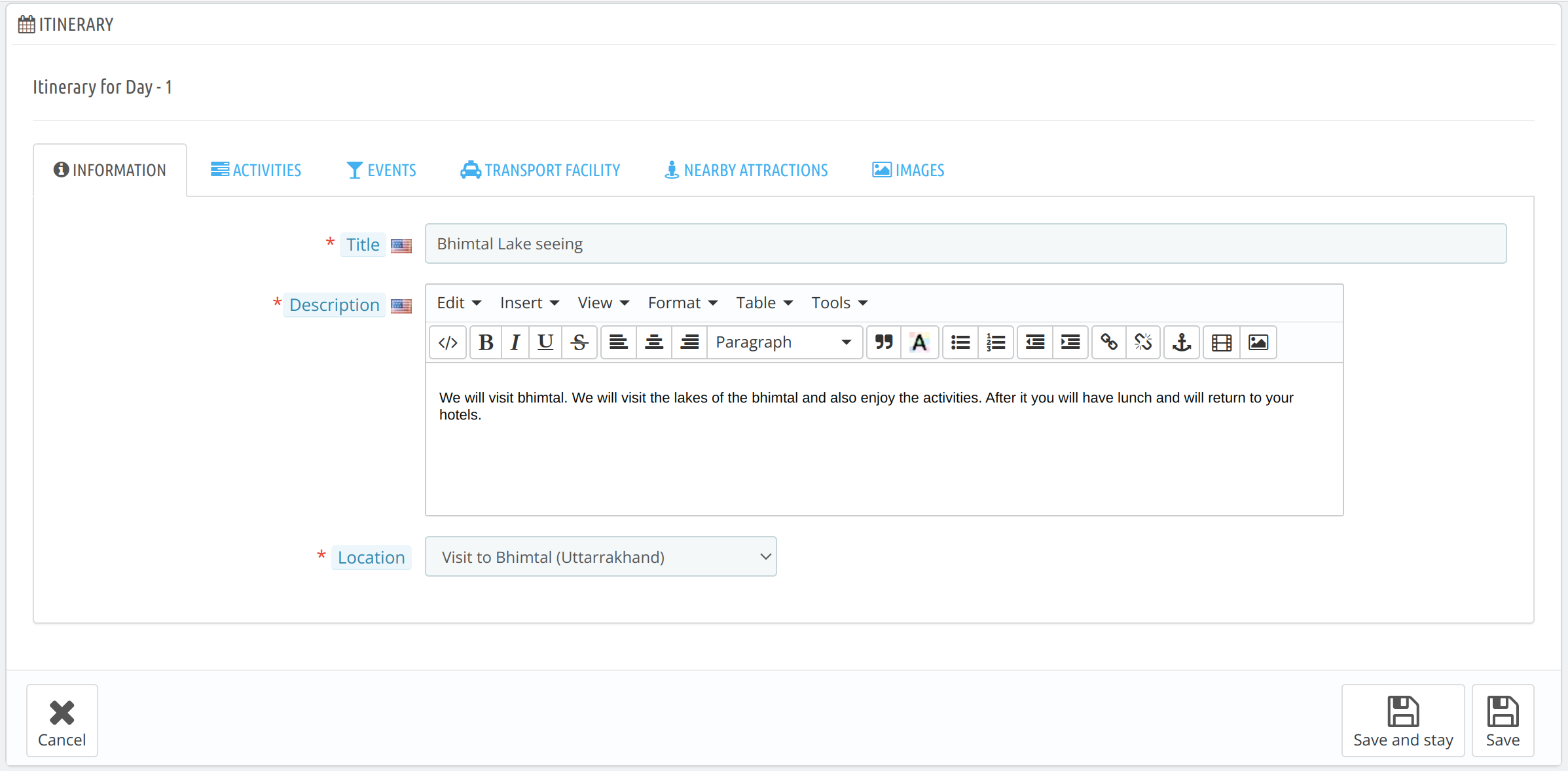Screen dimensions: 1568x771
Task: Align text right
Action: (689, 342)
